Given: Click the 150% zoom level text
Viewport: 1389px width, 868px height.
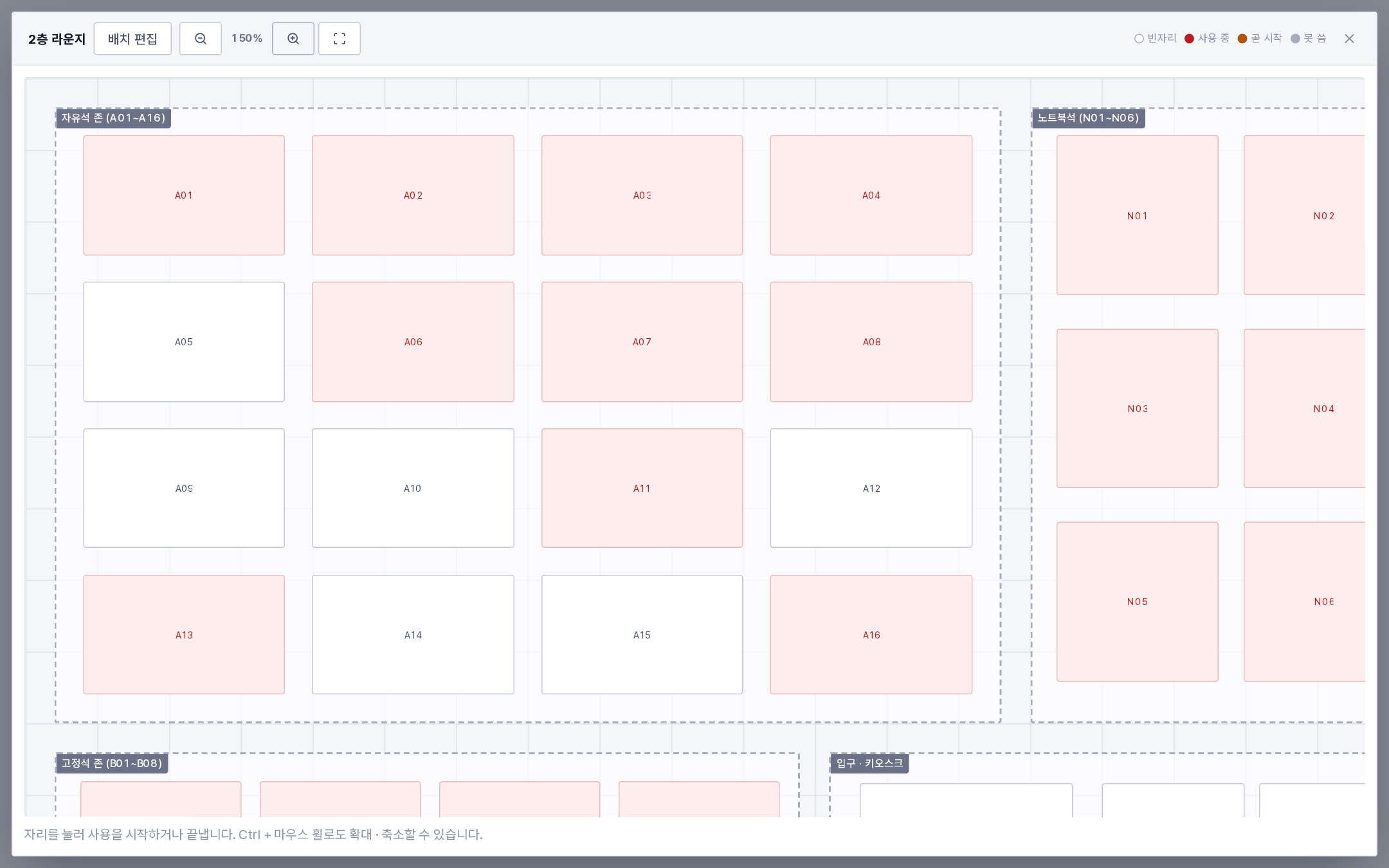Looking at the screenshot, I should (247, 39).
